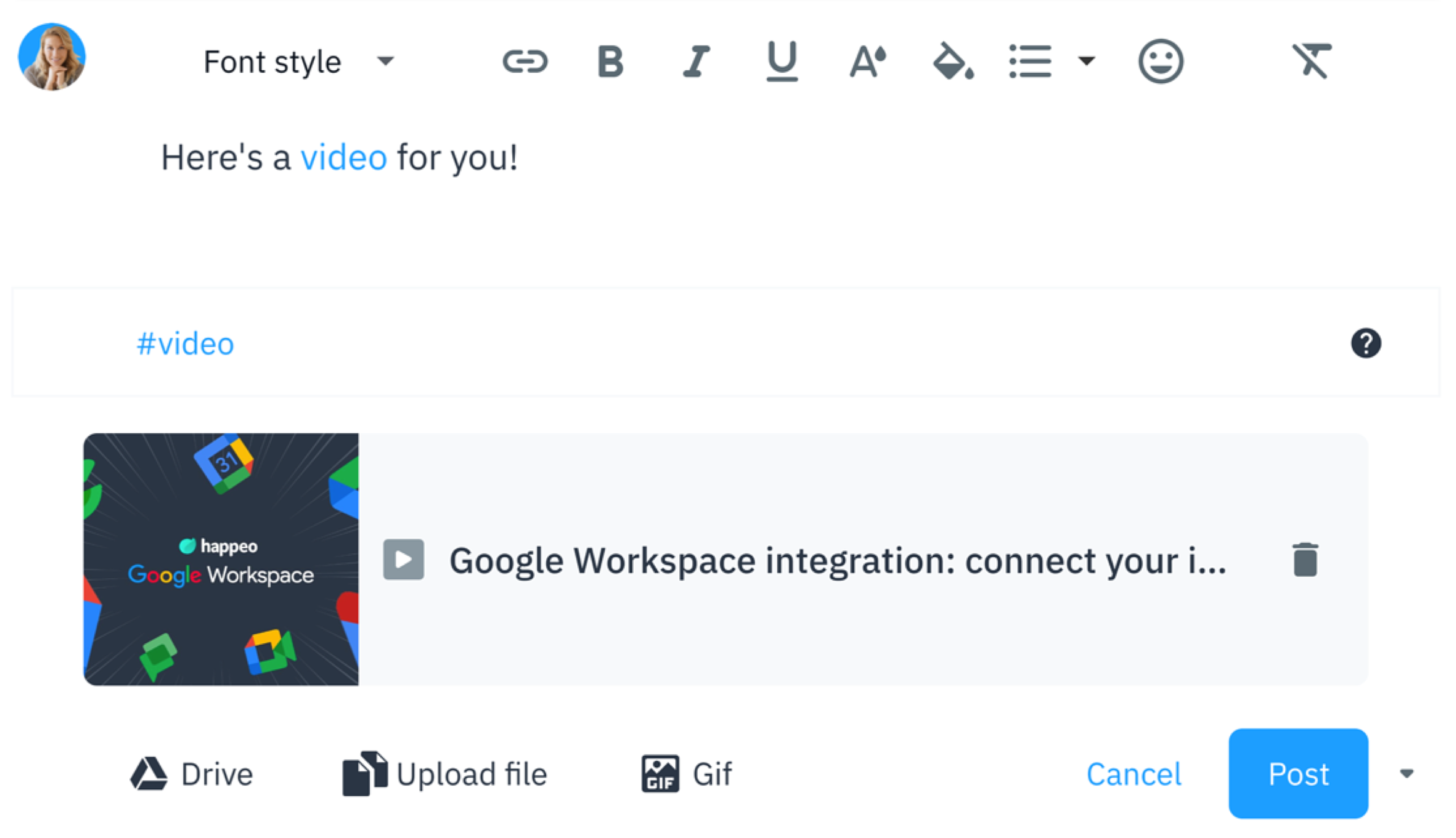Viewport: 1456px width, 838px height.
Task: Expand the Post options dropdown arrow
Action: 1407,774
